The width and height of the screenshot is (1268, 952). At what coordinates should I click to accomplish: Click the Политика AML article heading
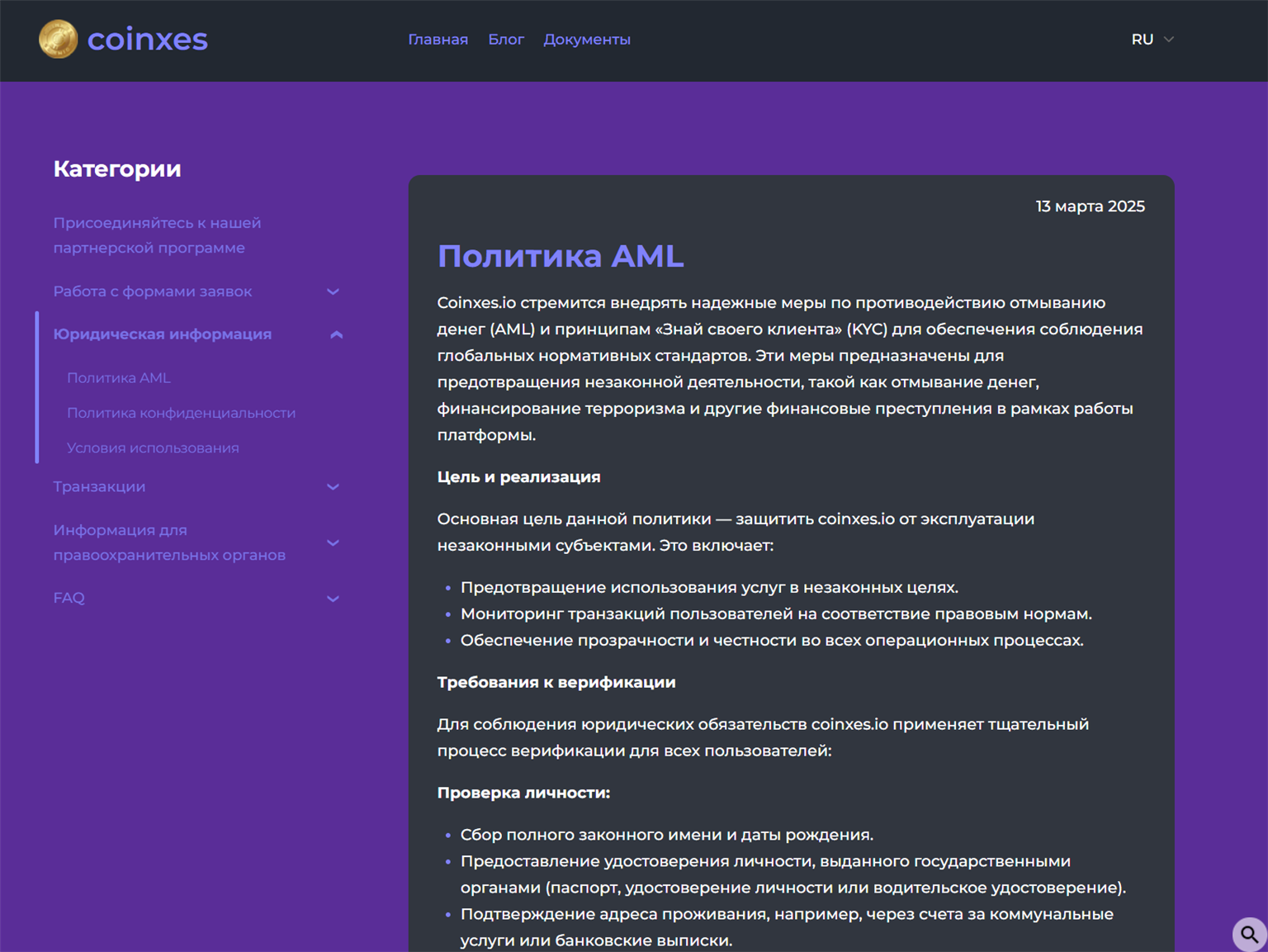(x=561, y=256)
